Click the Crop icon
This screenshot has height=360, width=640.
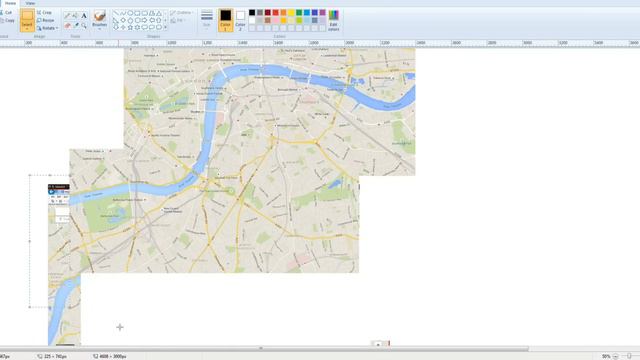click(39, 13)
